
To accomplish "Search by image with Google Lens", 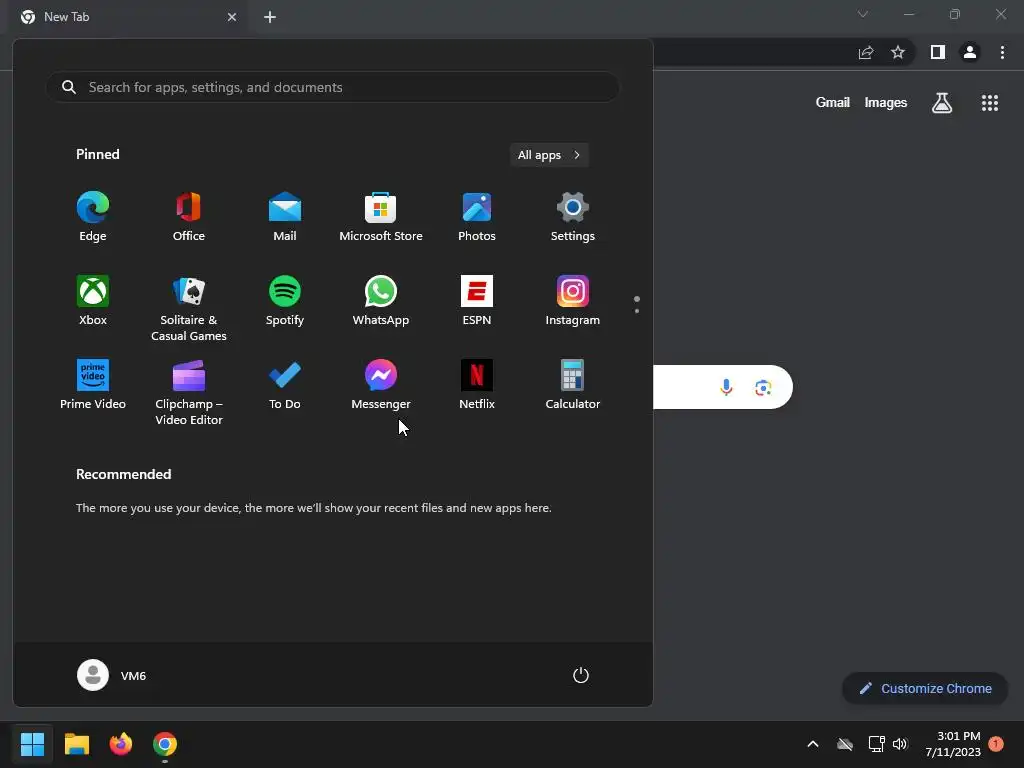I will point(763,387).
